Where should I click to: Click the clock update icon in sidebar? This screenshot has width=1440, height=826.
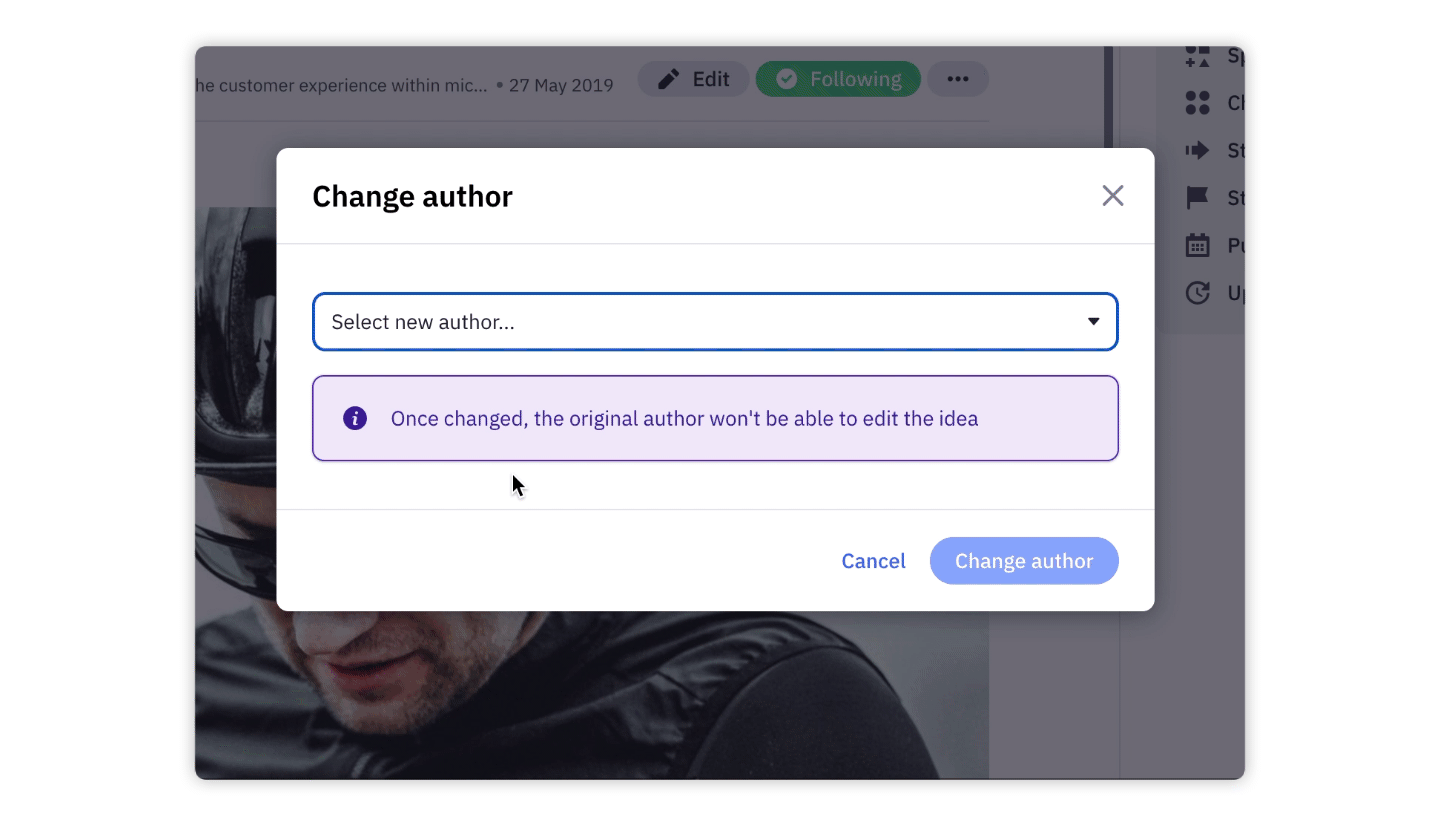(x=1197, y=292)
